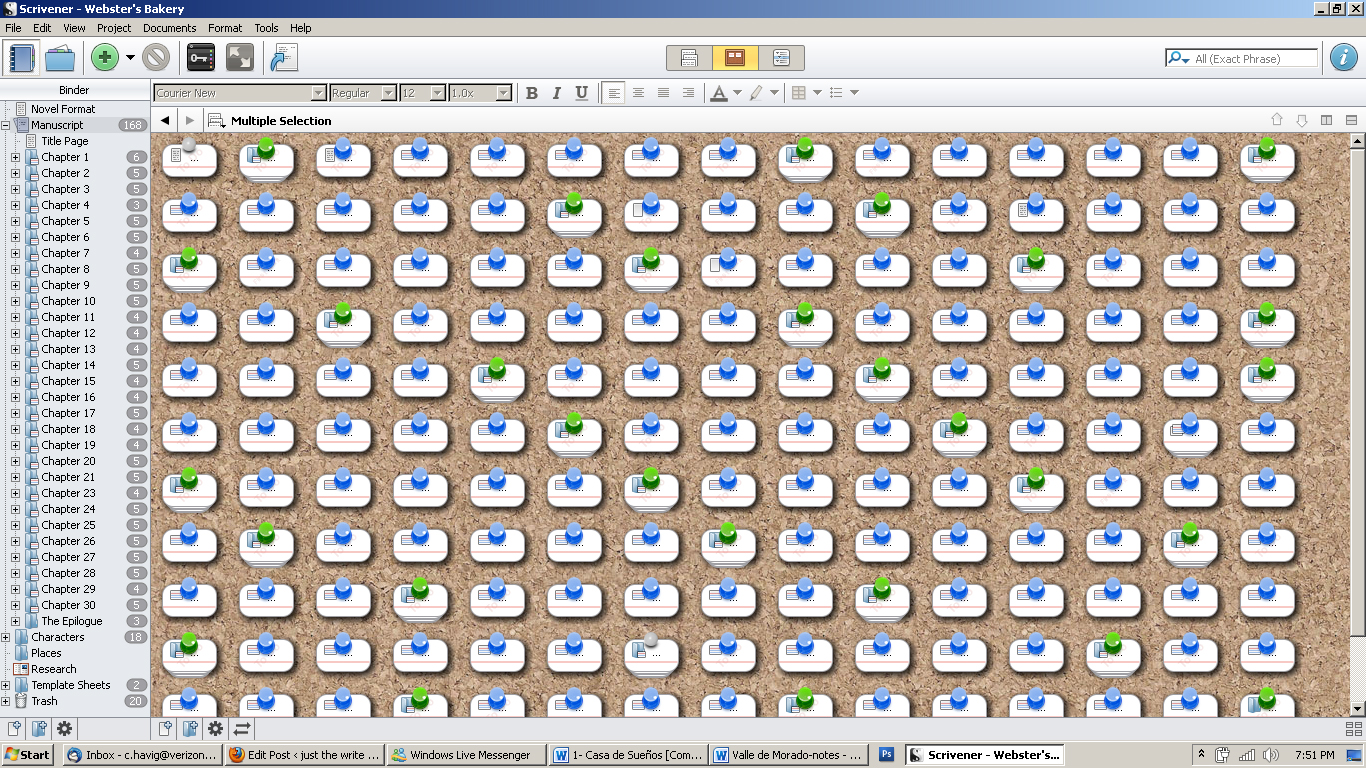Enter full screen composition mode
Image resolution: width=1366 pixels, height=768 pixels.
pos(240,58)
